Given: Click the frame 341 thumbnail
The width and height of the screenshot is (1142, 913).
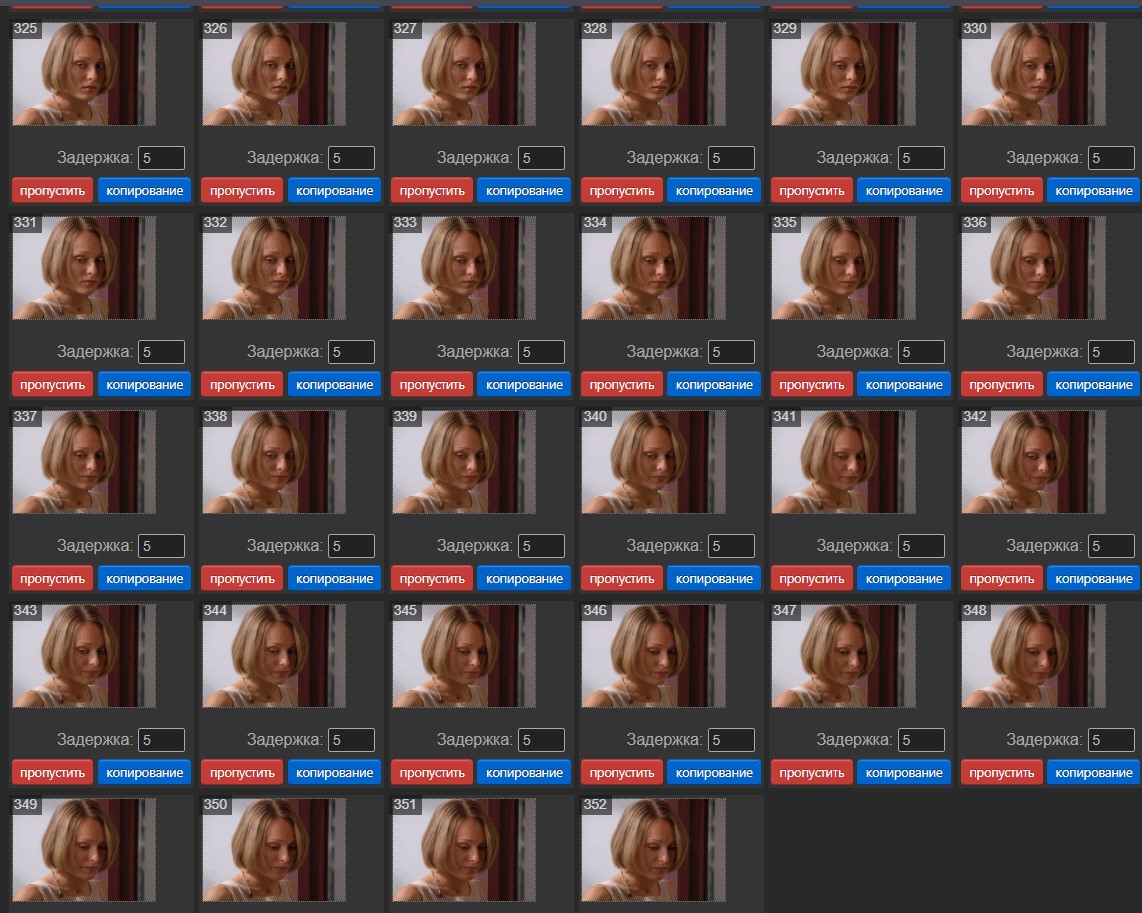Looking at the screenshot, I should click(843, 462).
